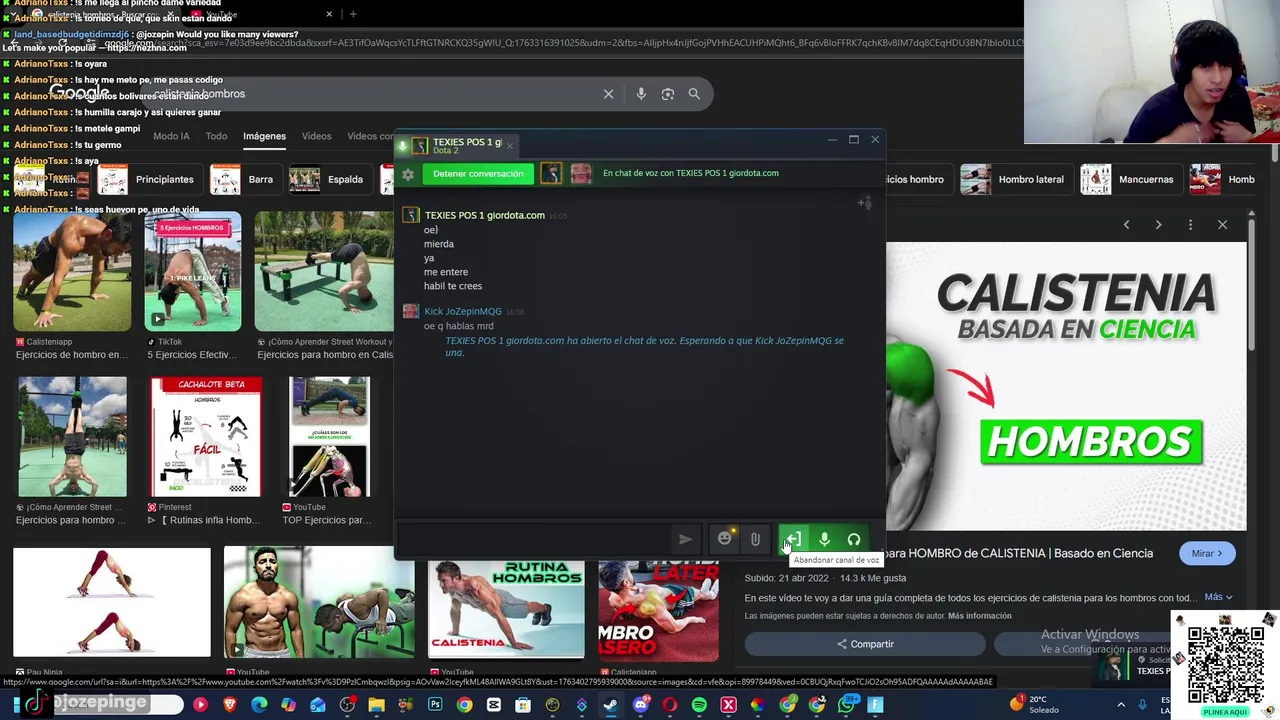
Task: Open YouTube TOP Ejercicios thumbnail
Action: 329,437
